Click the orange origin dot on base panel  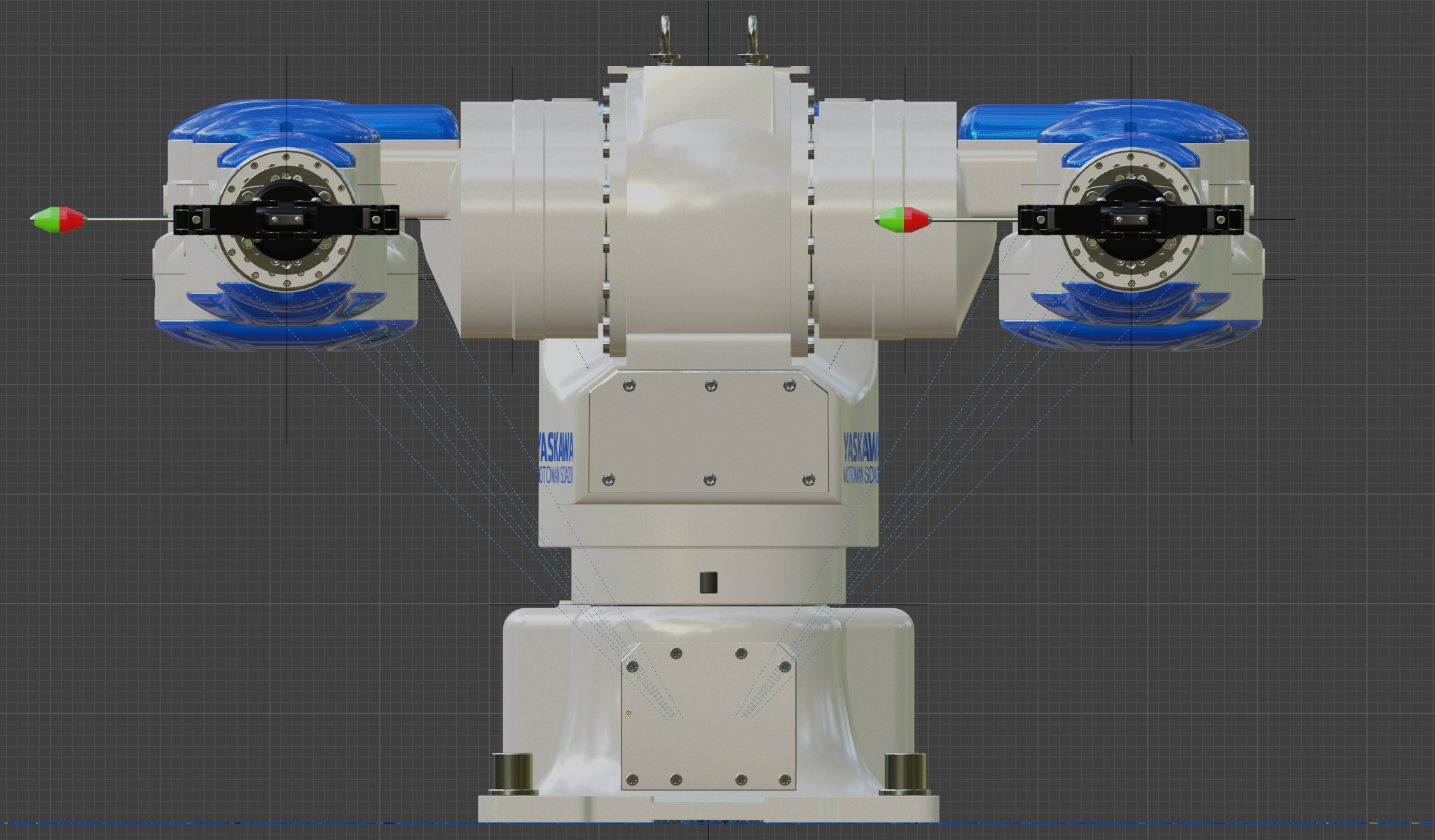point(629,713)
